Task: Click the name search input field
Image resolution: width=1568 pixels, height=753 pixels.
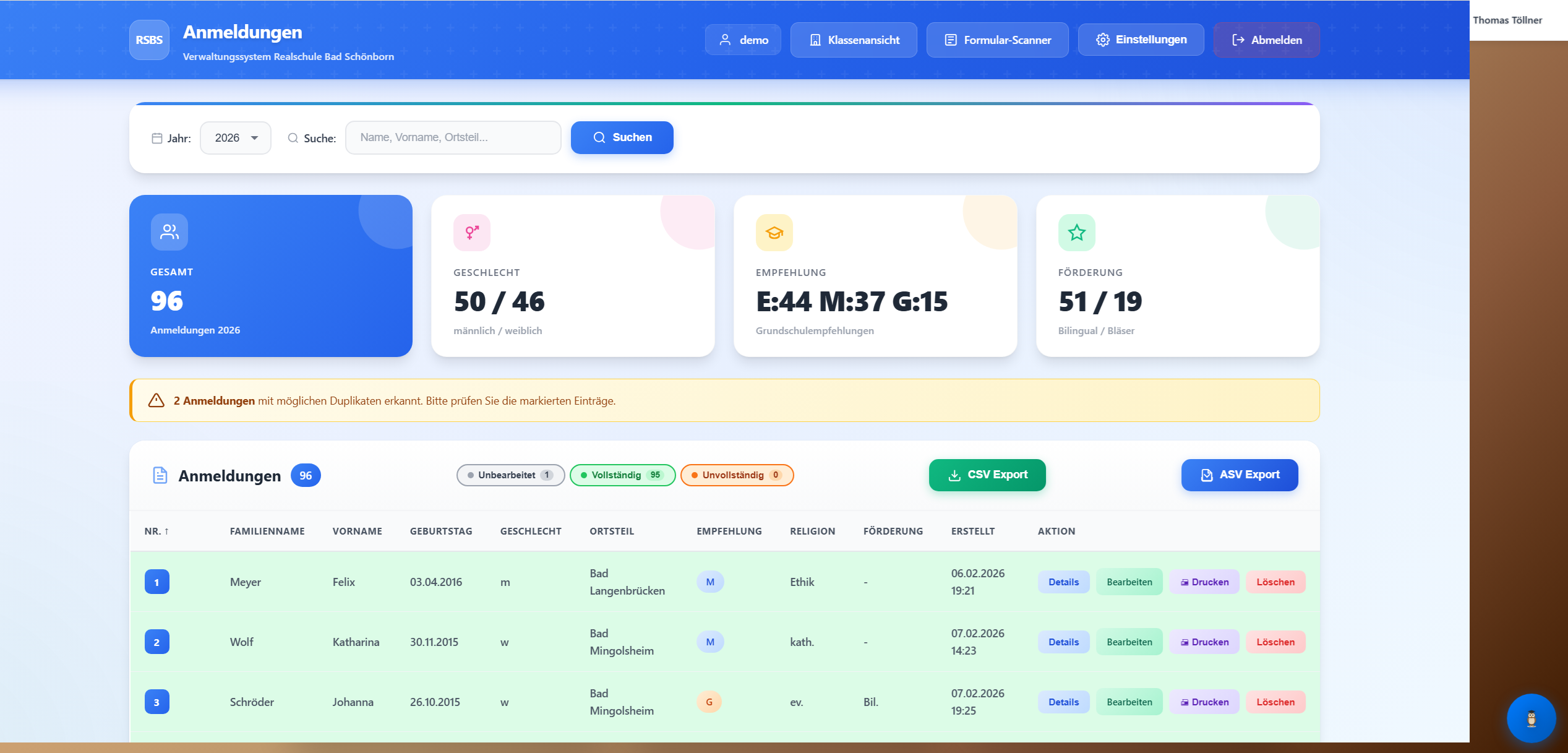Action: coord(453,138)
